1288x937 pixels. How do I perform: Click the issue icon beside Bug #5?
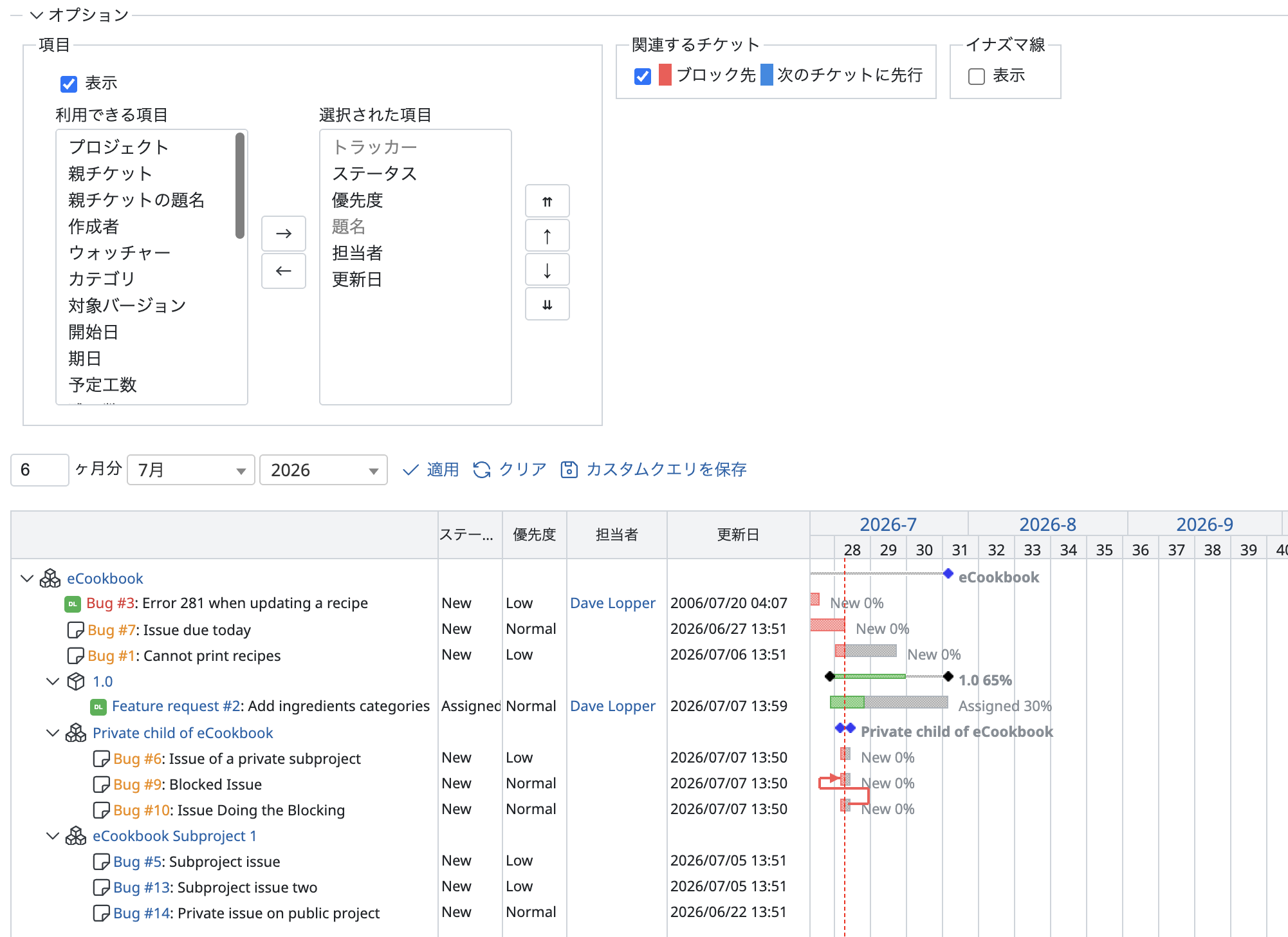point(102,861)
